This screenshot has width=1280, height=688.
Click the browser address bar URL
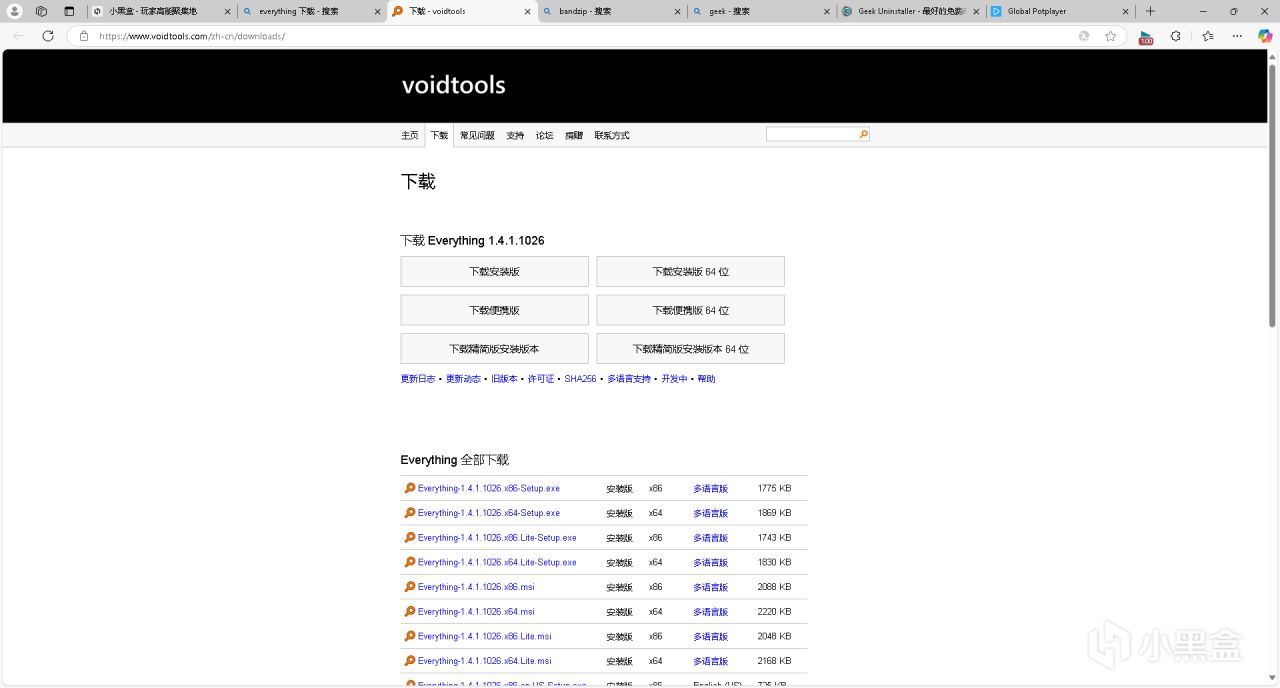[x=192, y=36]
